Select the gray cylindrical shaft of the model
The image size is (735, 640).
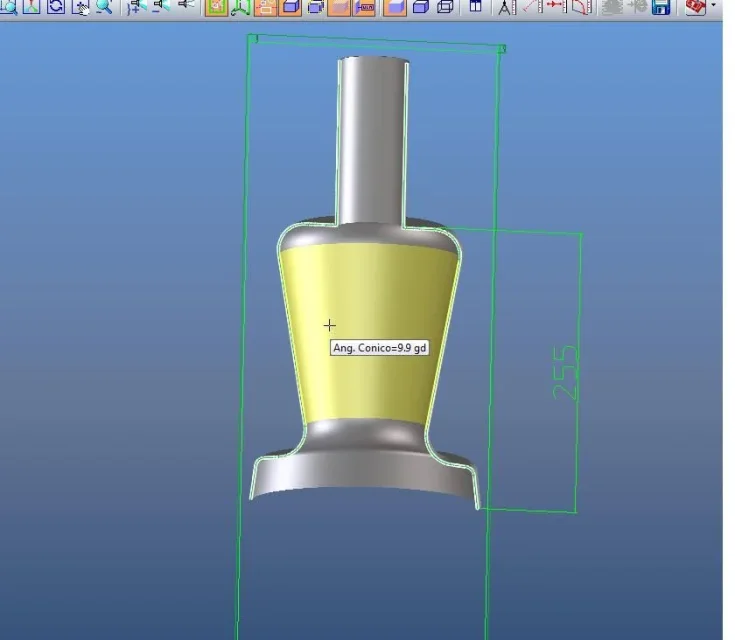(373, 141)
